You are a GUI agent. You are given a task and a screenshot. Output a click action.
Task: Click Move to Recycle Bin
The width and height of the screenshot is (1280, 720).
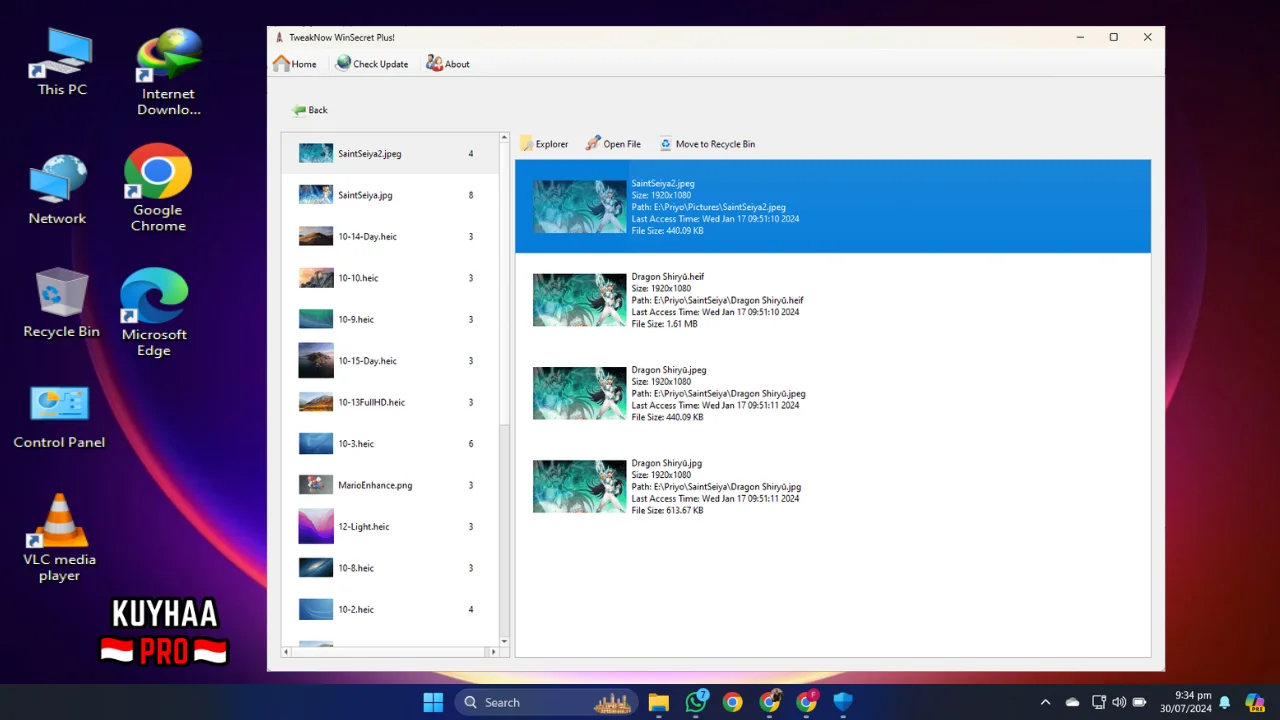[707, 144]
